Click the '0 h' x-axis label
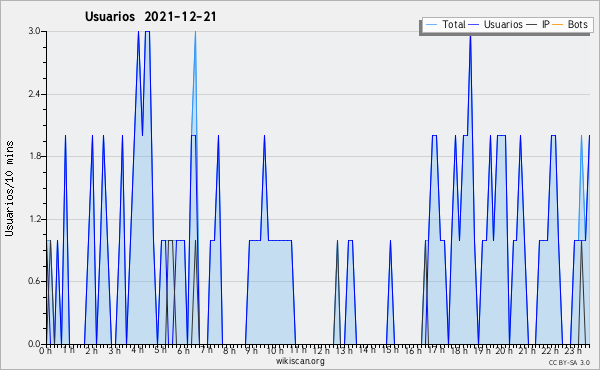600x370 pixels. (x=45, y=350)
